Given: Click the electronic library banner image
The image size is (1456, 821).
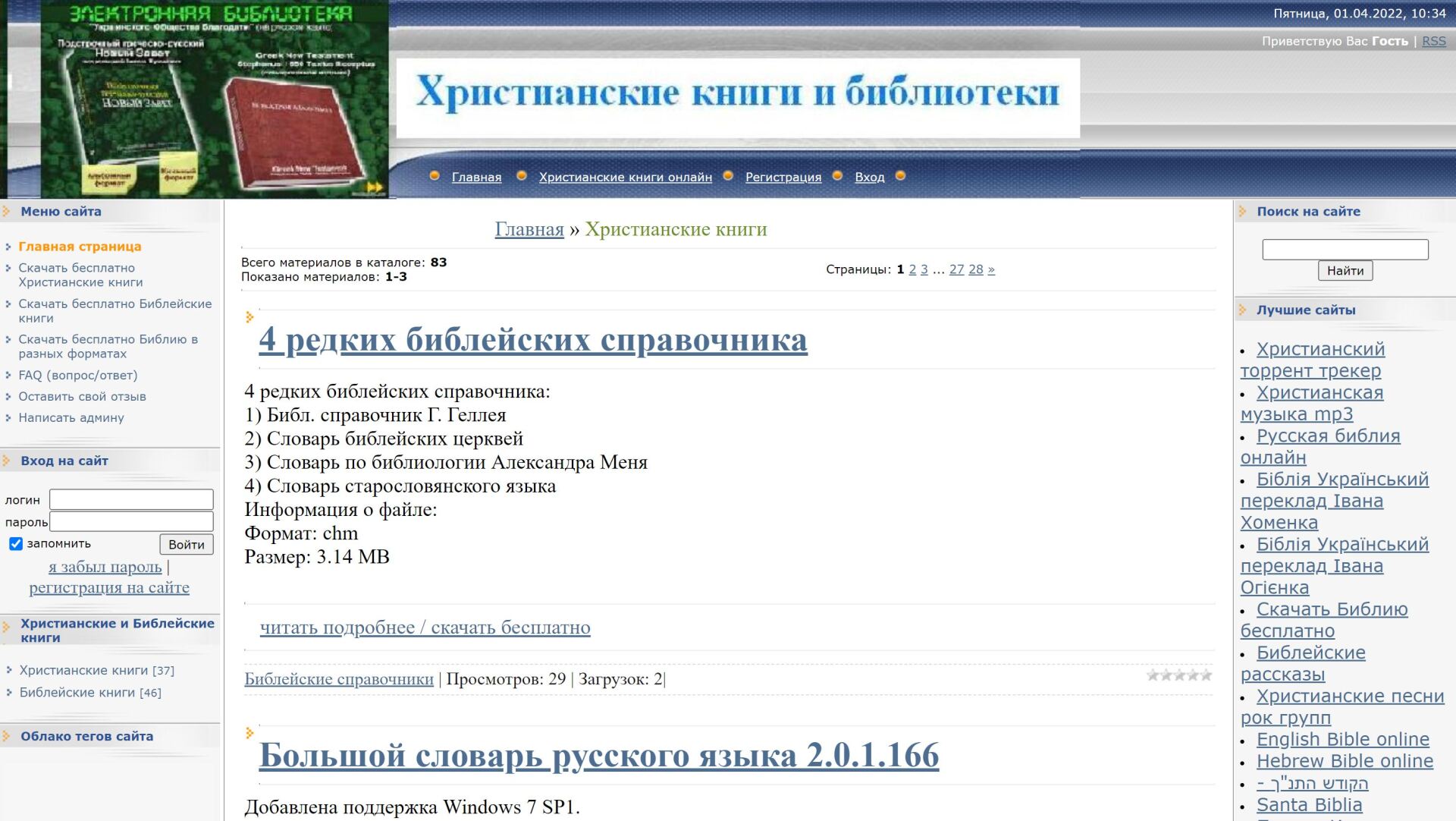Looking at the screenshot, I should click(215, 99).
